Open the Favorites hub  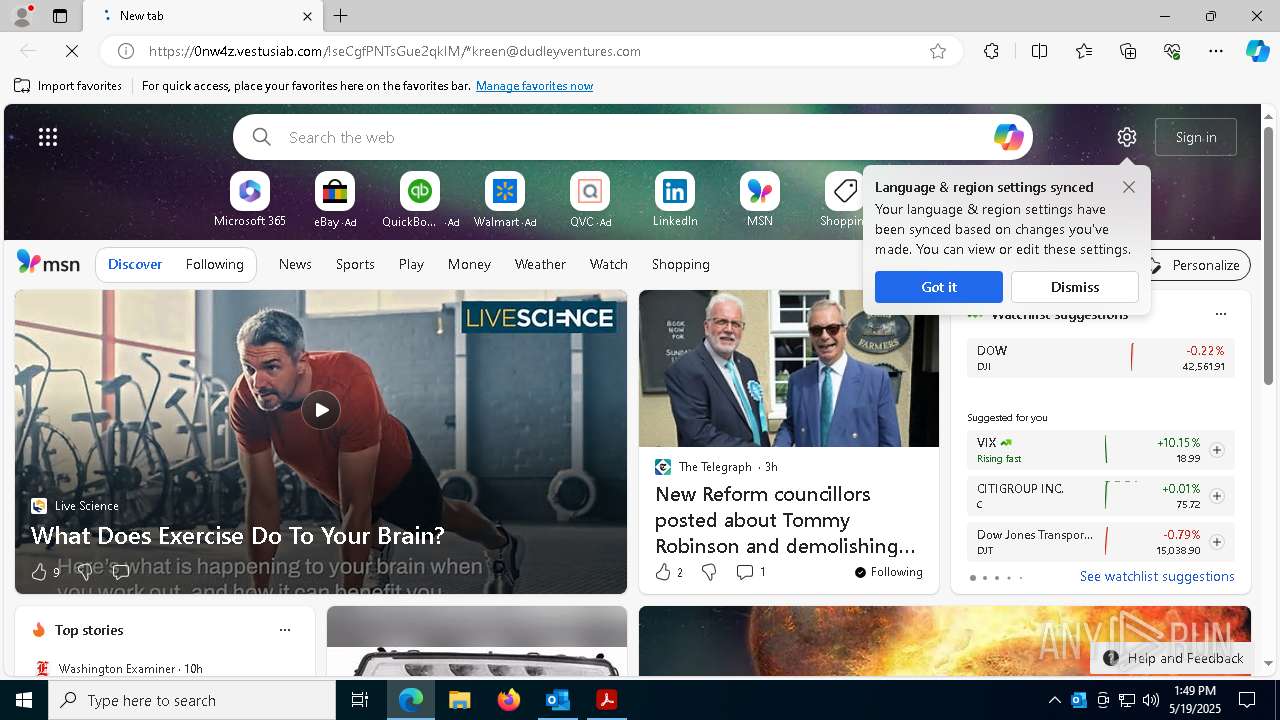1084,51
